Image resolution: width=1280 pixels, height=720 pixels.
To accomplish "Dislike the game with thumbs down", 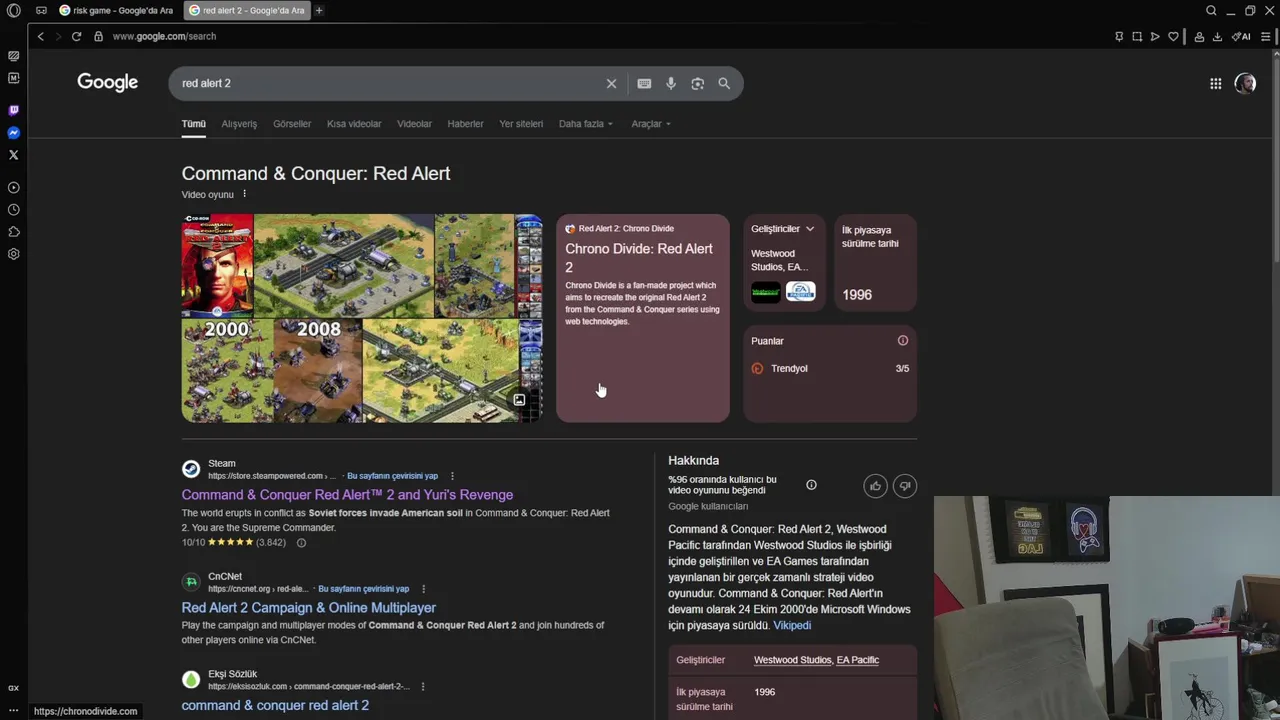I will tap(904, 486).
